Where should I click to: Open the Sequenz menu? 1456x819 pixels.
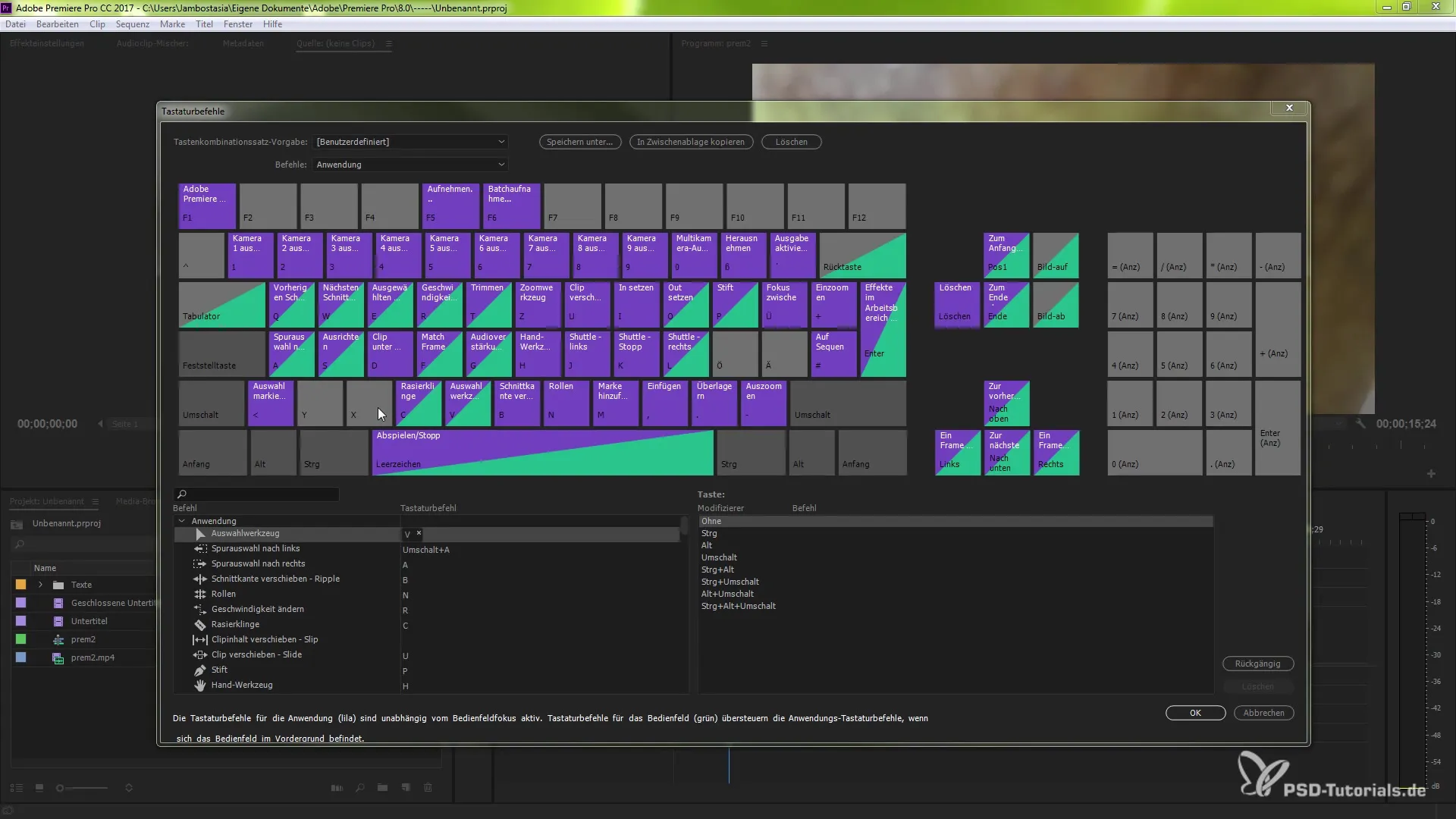click(133, 24)
